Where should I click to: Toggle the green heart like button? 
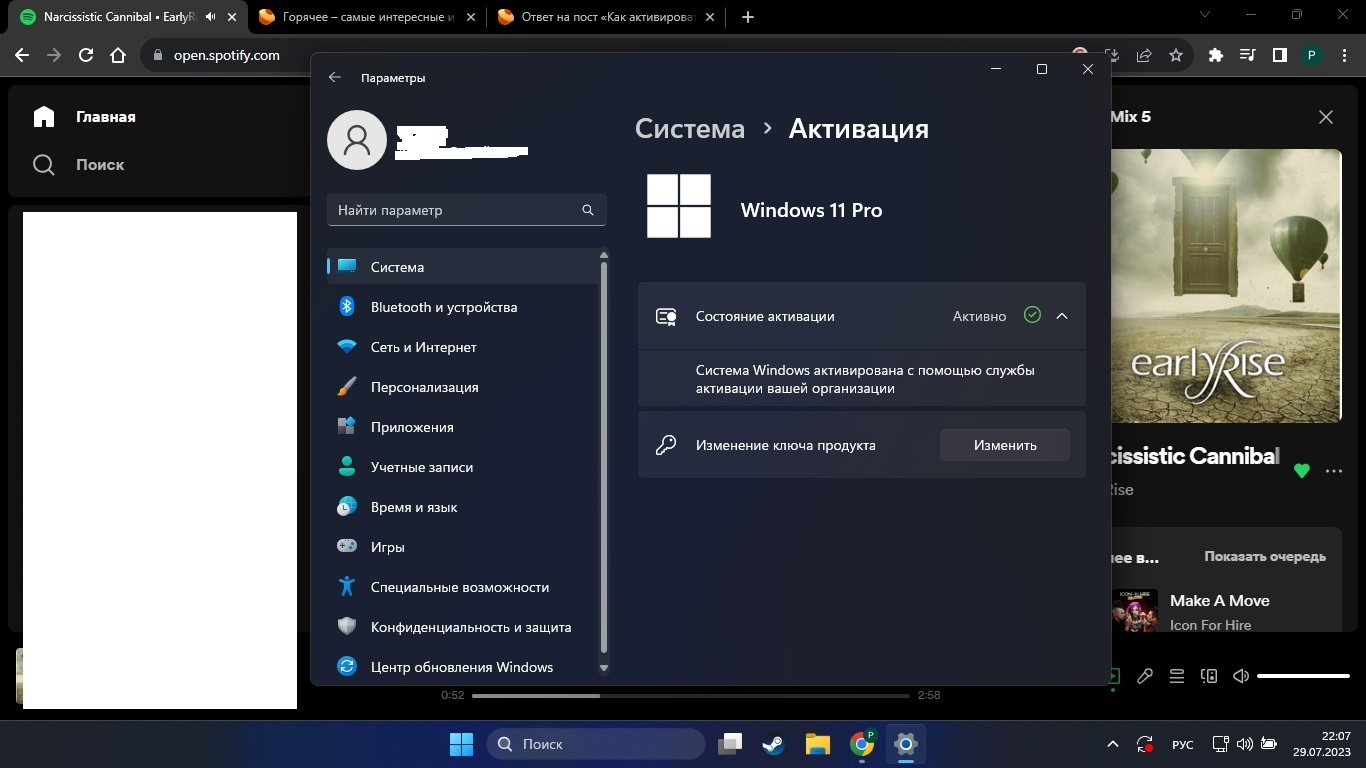point(1302,471)
